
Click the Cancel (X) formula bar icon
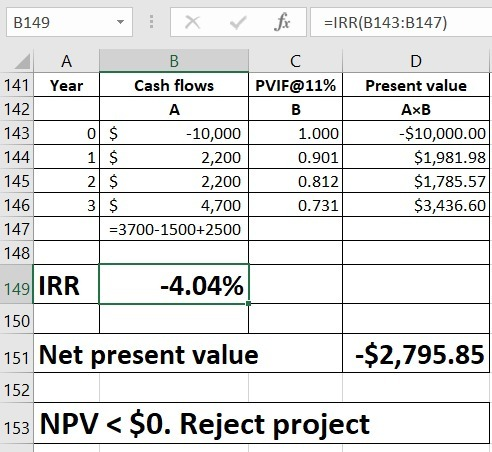click(192, 23)
